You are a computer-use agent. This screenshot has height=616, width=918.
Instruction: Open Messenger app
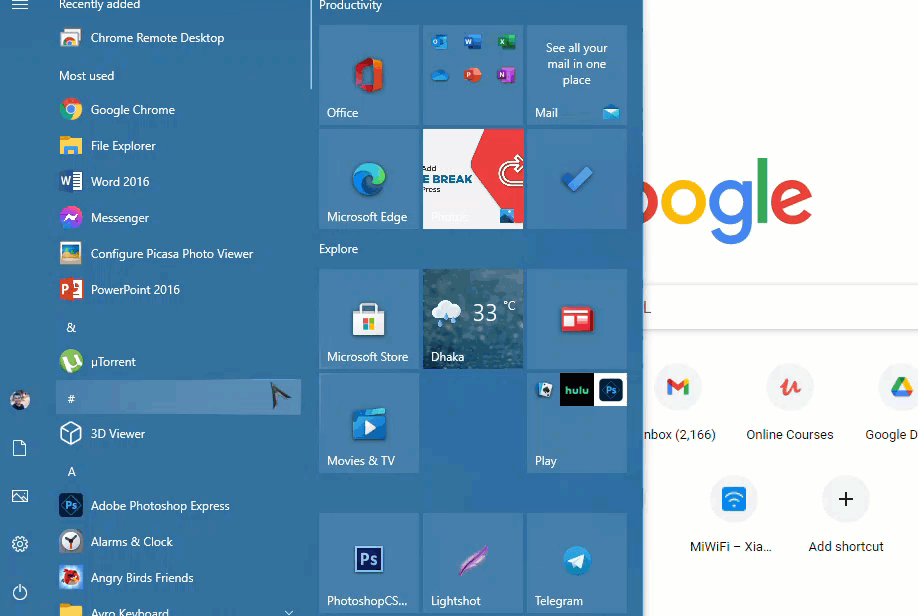[x=179, y=218]
